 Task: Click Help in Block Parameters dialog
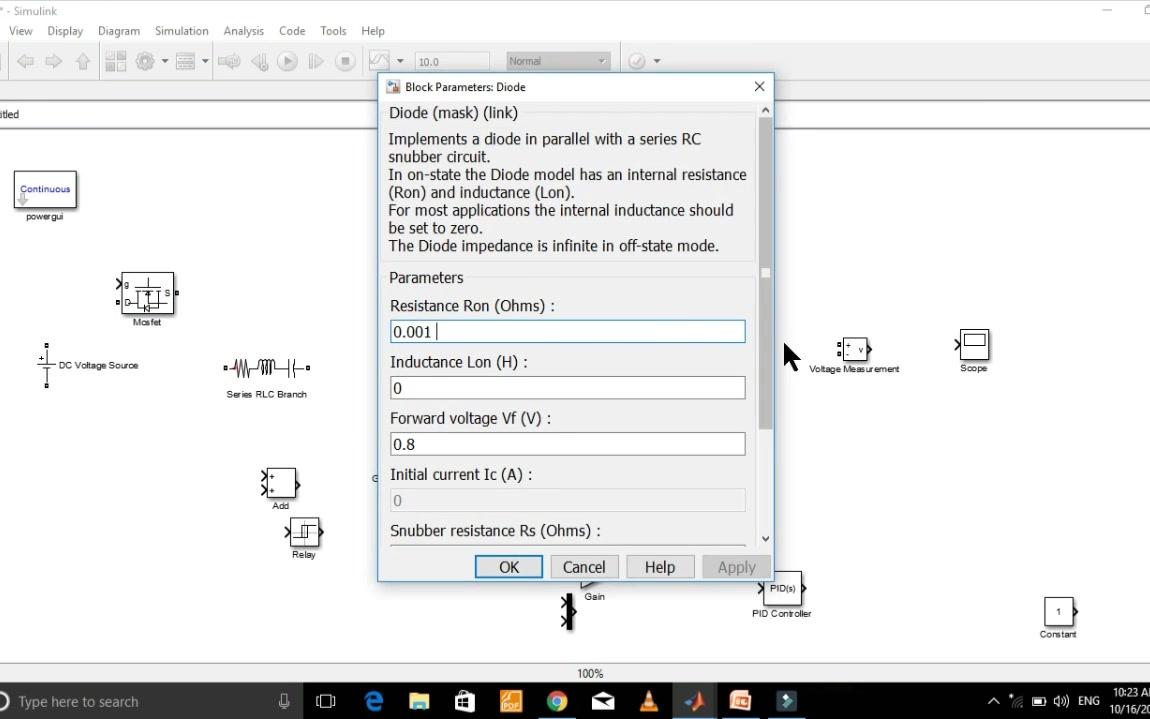coord(659,567)
